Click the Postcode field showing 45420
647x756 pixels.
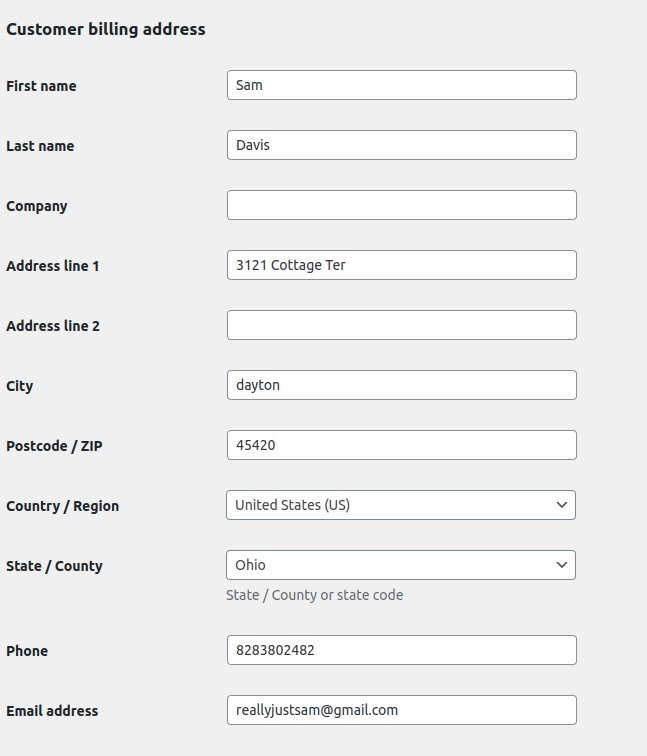click(401, 445)
